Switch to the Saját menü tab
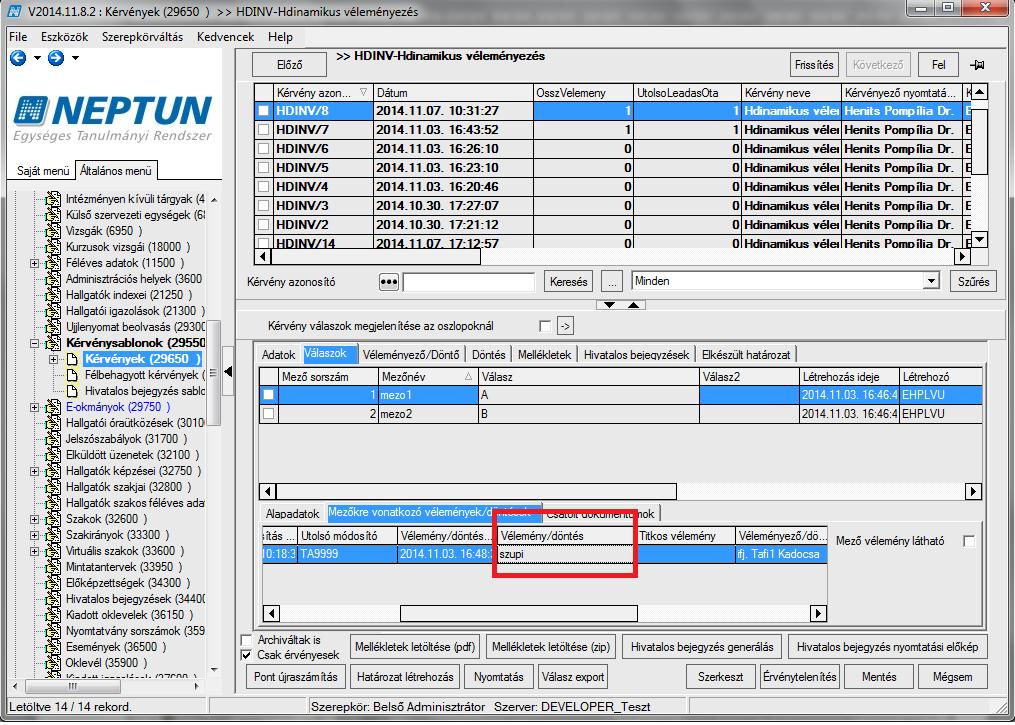 point(43,171)
